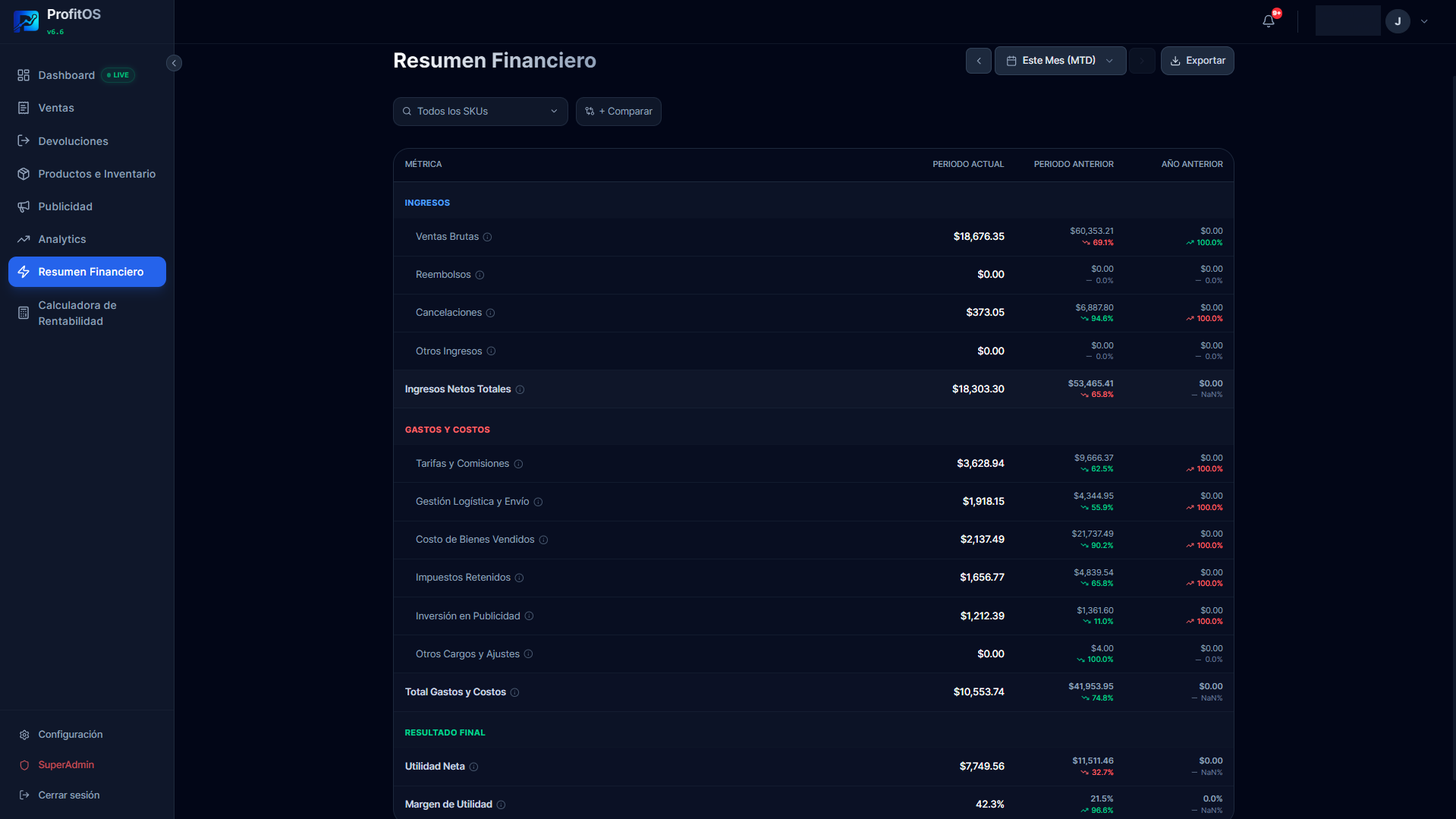This screenshot has height=819, width=1456.
Task: Click info icon beside Inversión en Publicidad
Action: coord(529,616)
